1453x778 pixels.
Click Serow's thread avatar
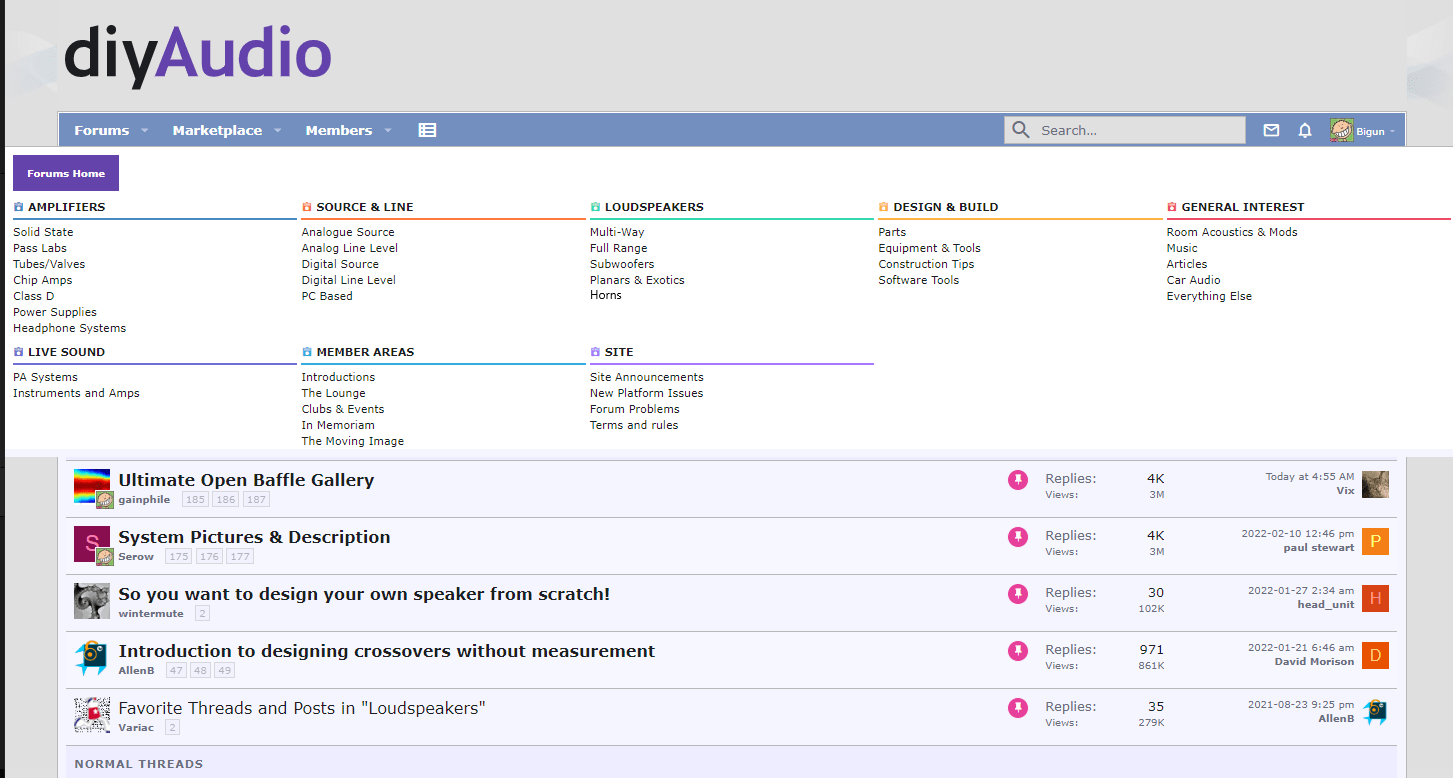92,543
